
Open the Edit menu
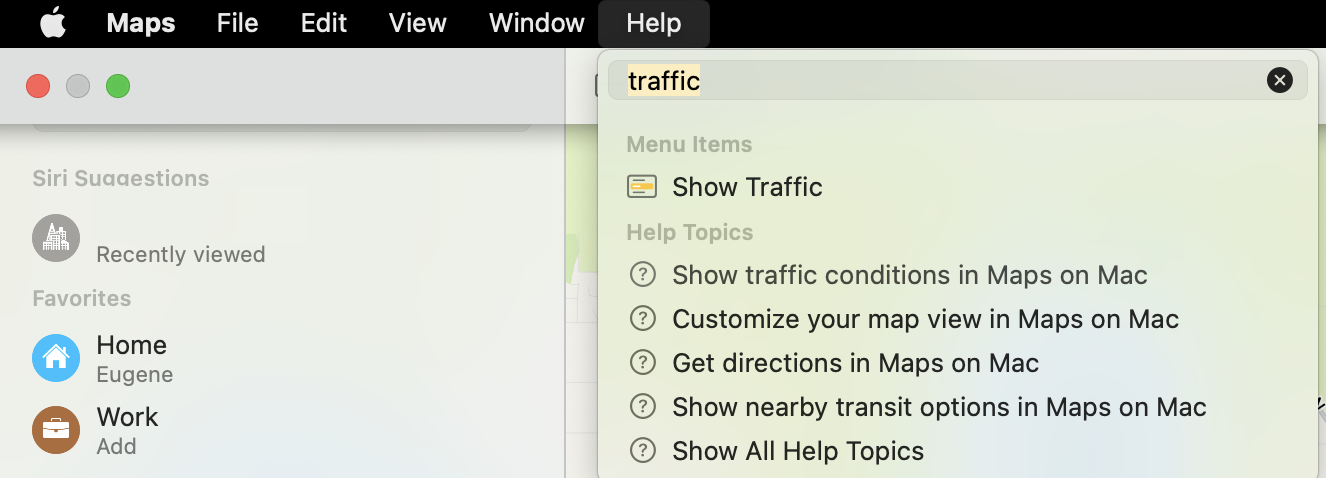[324, 23]
